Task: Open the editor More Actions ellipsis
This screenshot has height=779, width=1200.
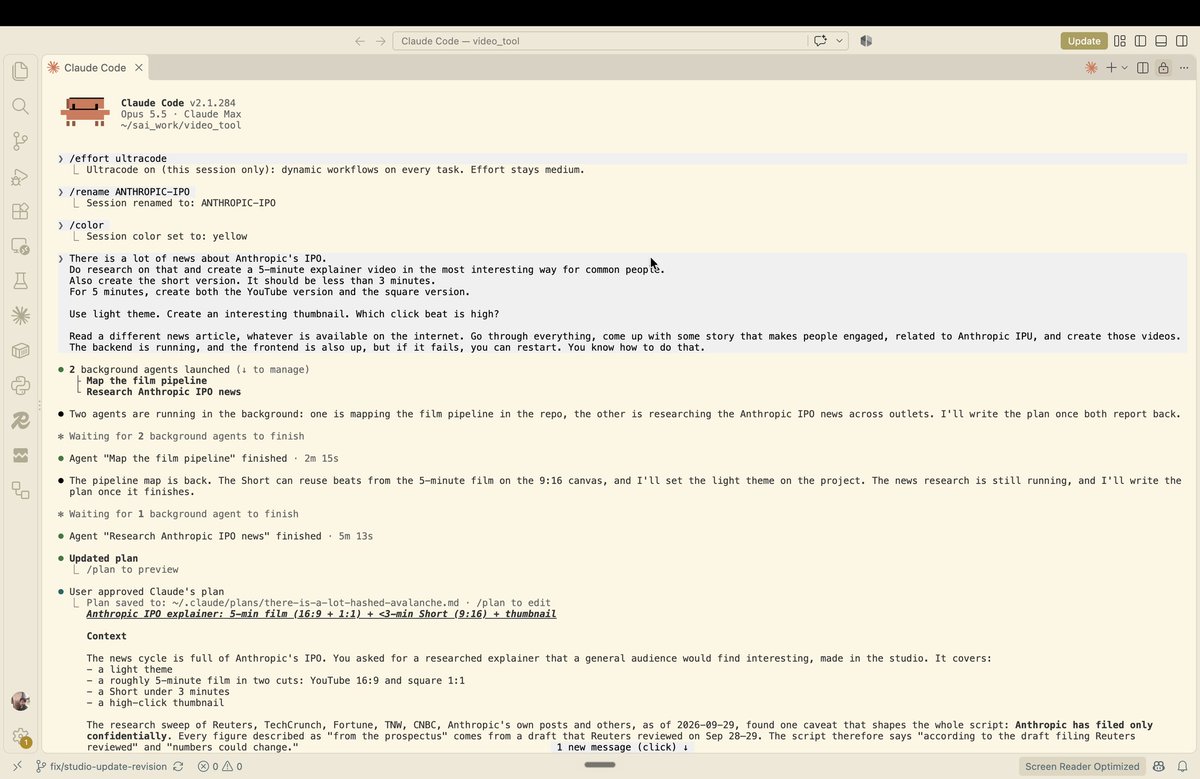Action: coord(1183,68)
